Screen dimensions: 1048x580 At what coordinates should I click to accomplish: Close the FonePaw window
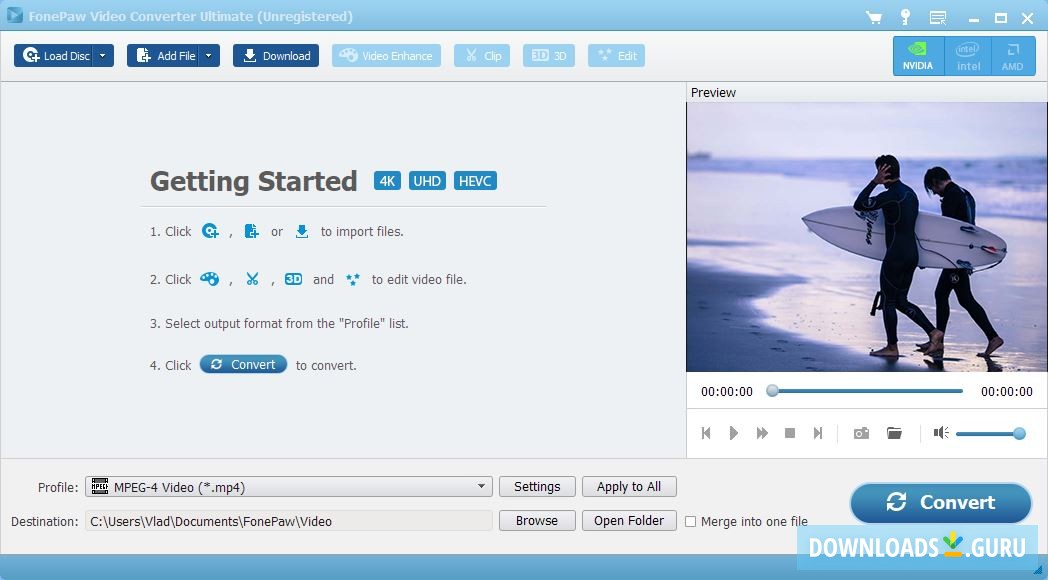click(x=1028, y=18)
